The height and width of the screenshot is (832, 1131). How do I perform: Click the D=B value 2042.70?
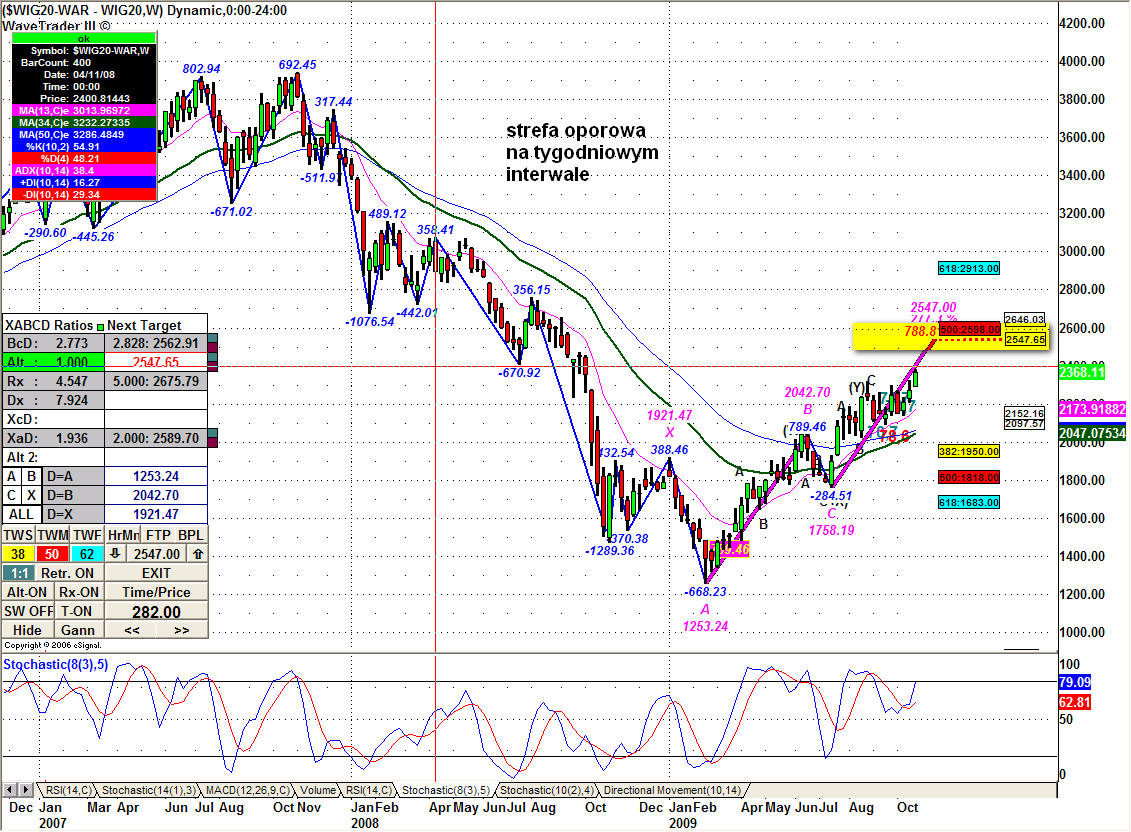(x=156, y=495)
